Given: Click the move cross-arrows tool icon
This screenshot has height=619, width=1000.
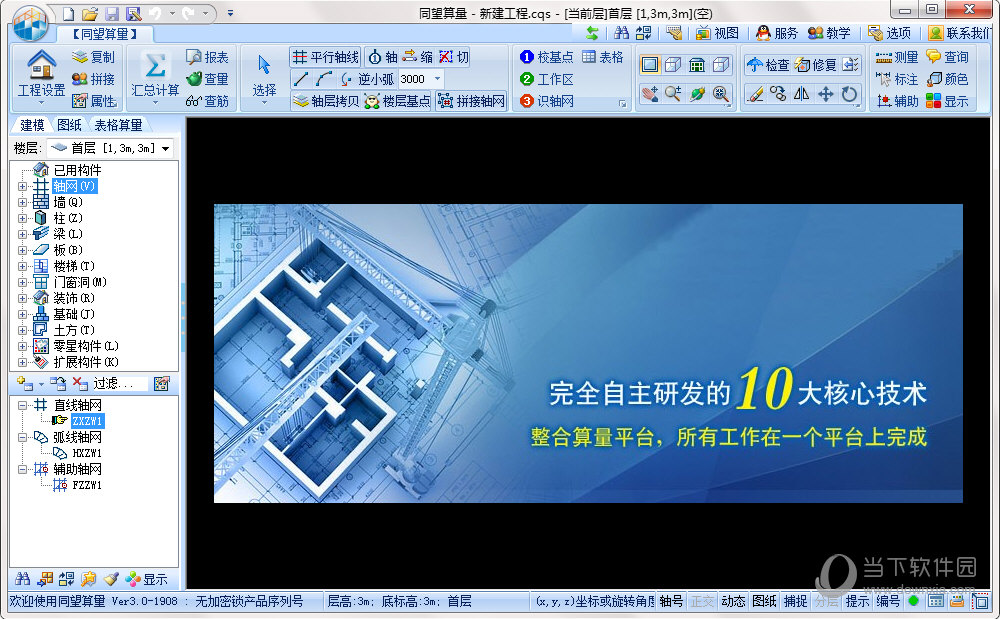Looking at the screenshot, I should coord(825,94).
